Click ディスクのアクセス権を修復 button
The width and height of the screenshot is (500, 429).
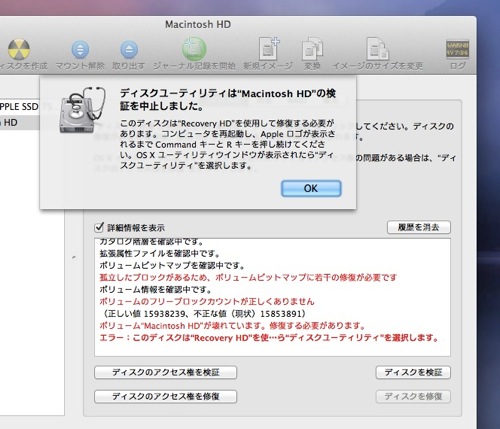coord(166,396)
